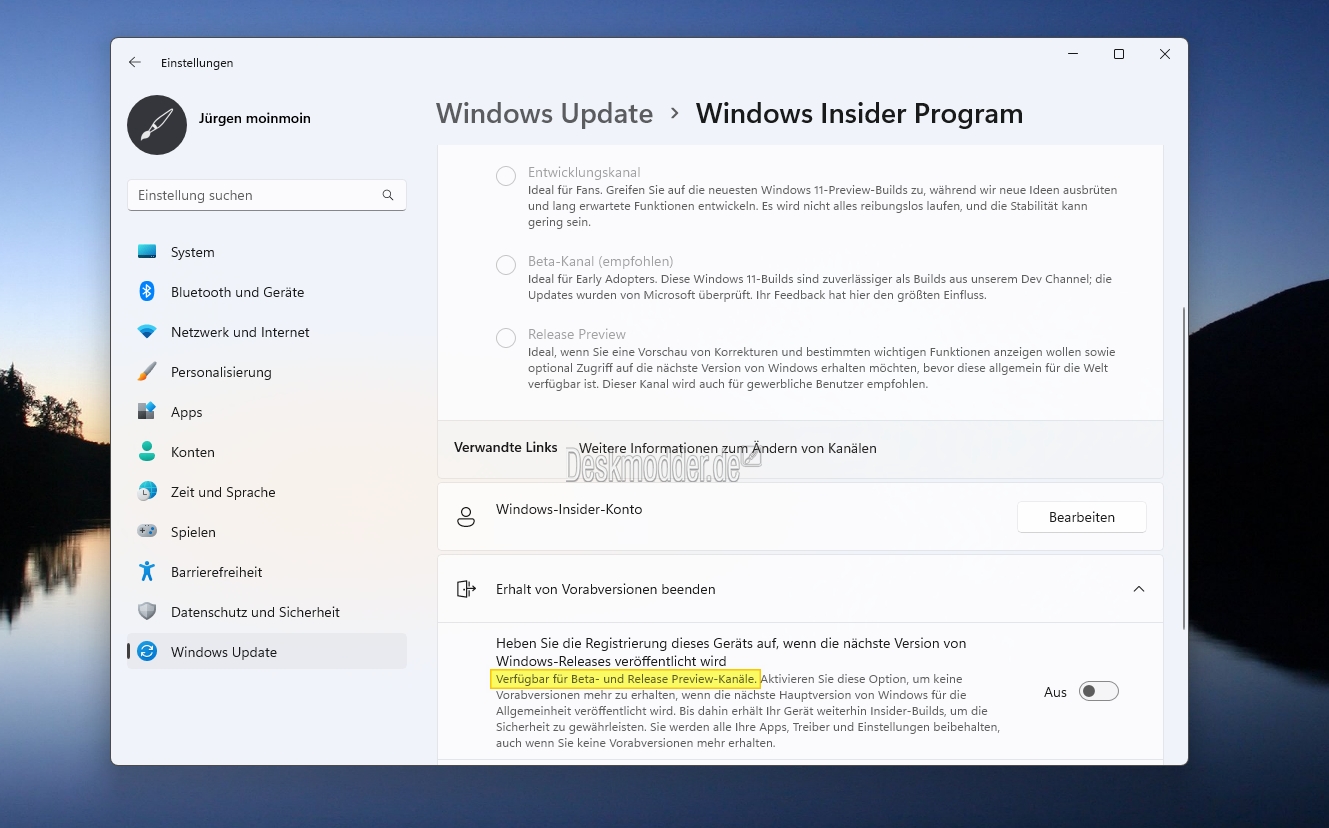The height and width of the screenshot is (828, 1329).
Task: Click the Jürgen moinmoin profile avatar
Action: [x=157, y=125]
